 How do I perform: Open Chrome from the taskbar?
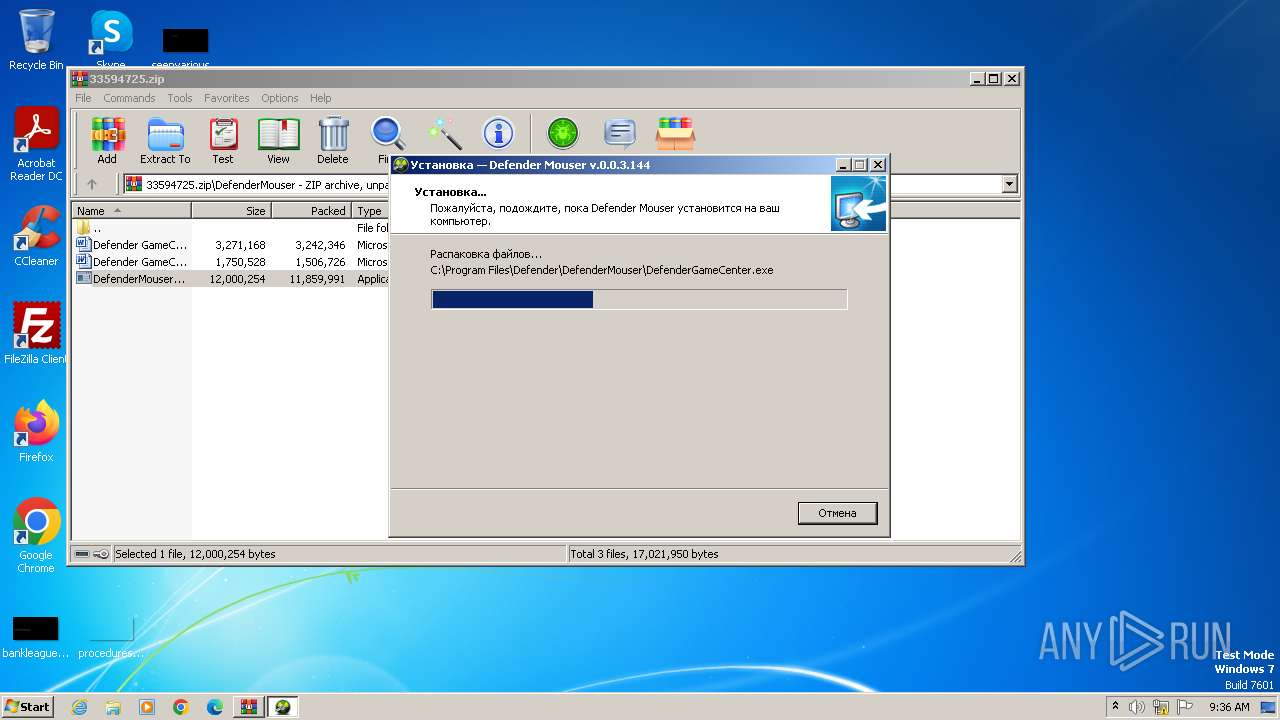[181, 707]
